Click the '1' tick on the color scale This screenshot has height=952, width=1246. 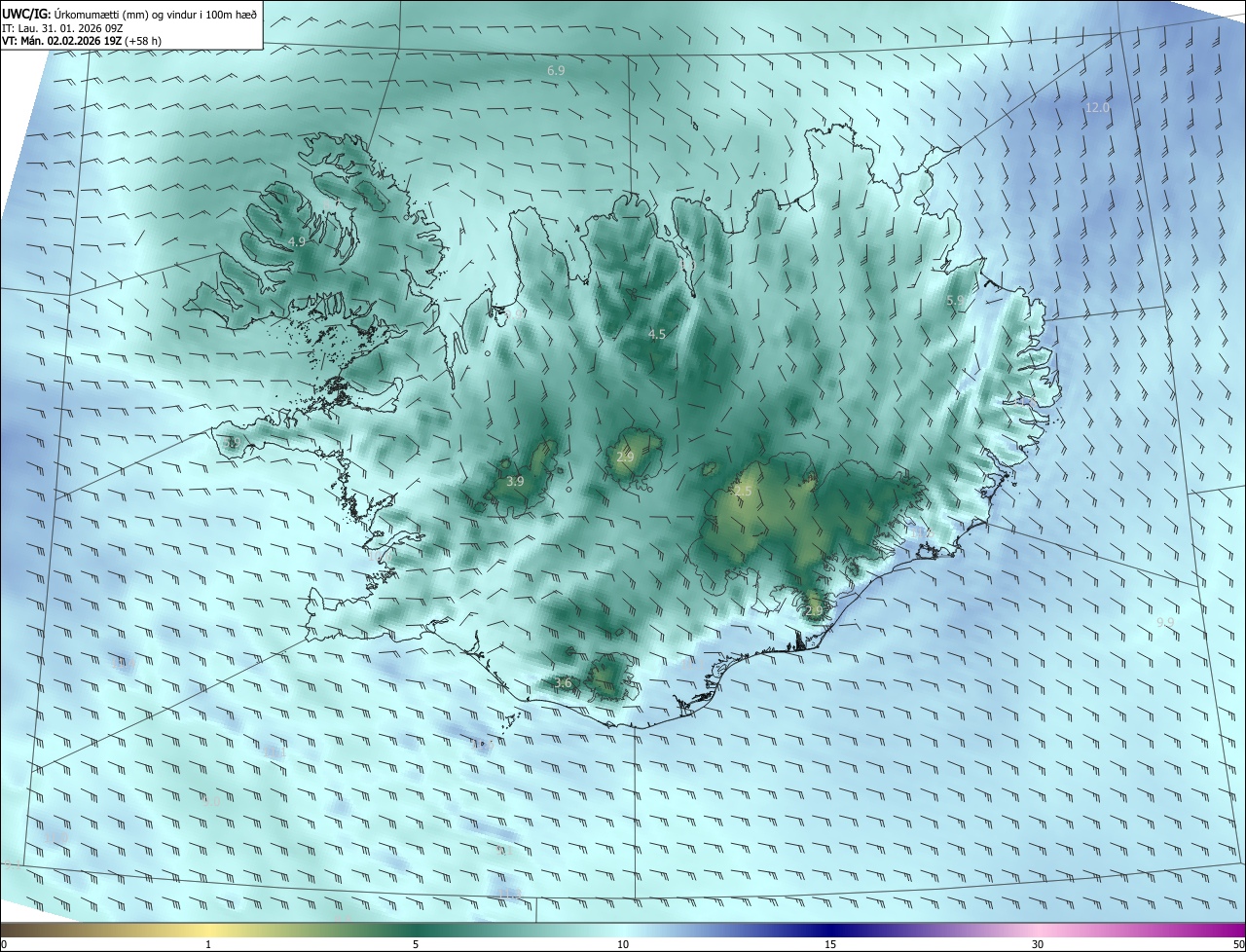[208, 944]
